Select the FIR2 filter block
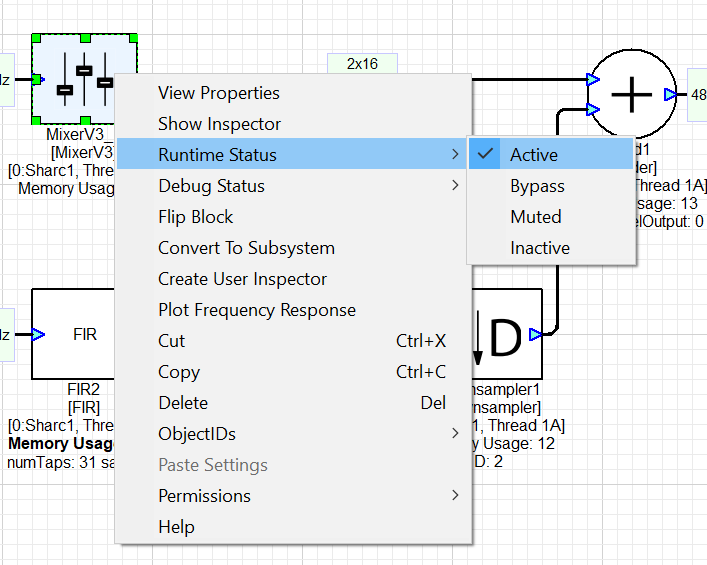707x565 pixels. tap(73, 334)
